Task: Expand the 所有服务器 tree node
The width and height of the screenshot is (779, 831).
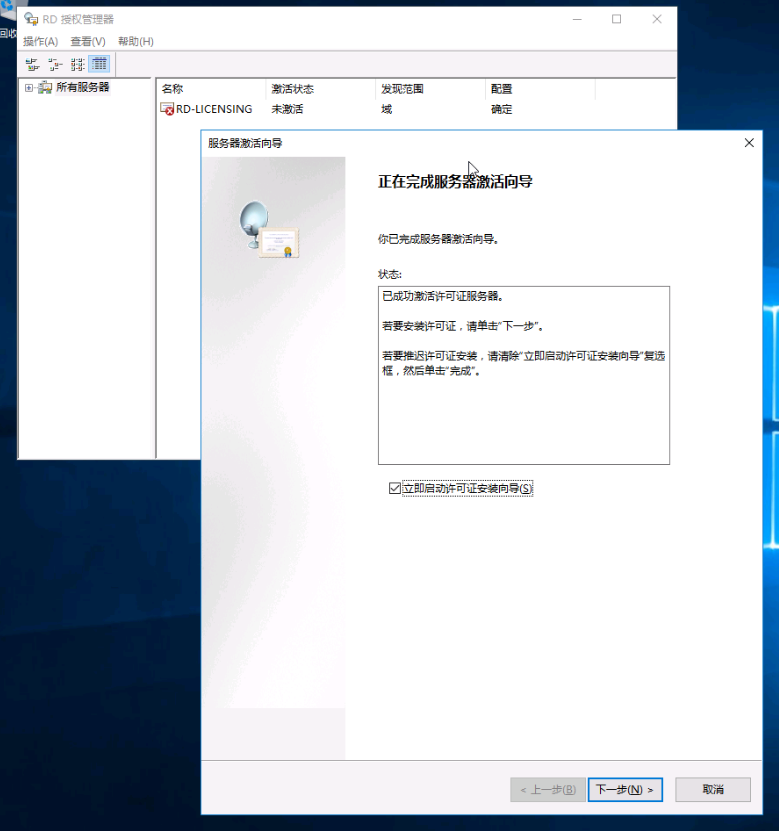Action: tap(29, 88)
